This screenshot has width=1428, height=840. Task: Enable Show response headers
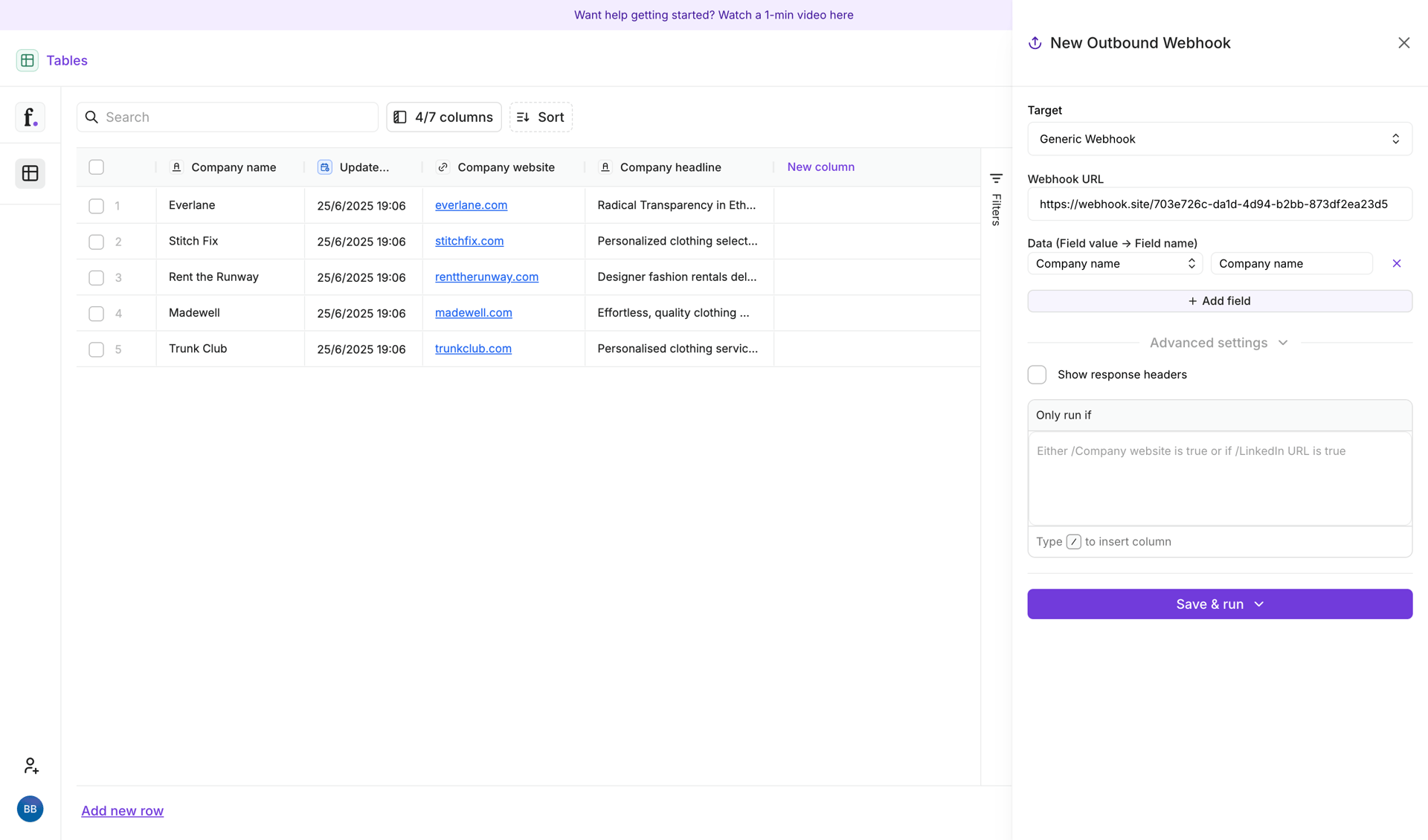[x=1037, y=375]
